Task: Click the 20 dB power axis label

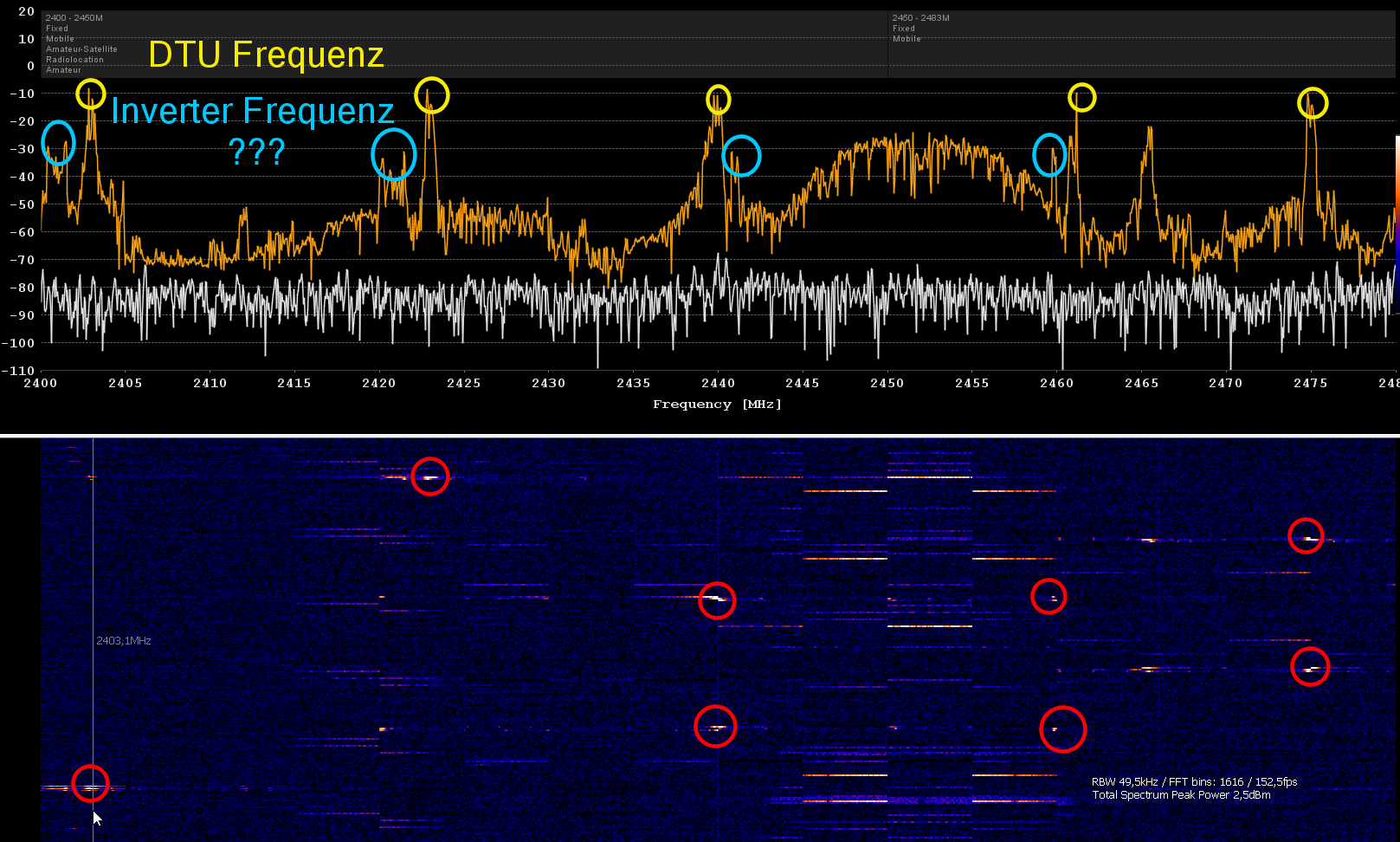Action: tap(26, 11)
